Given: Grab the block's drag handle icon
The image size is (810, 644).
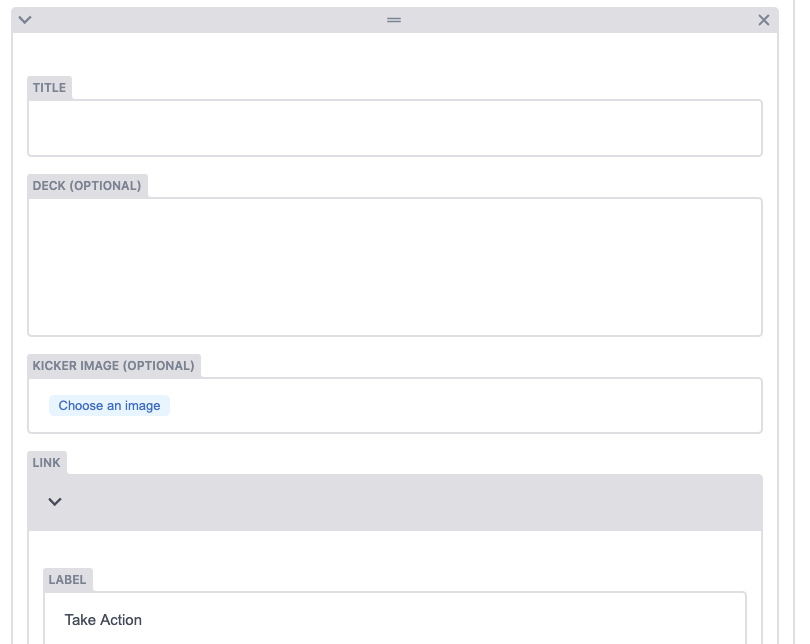Looking at the screenshot, I should tap(394, 20).
